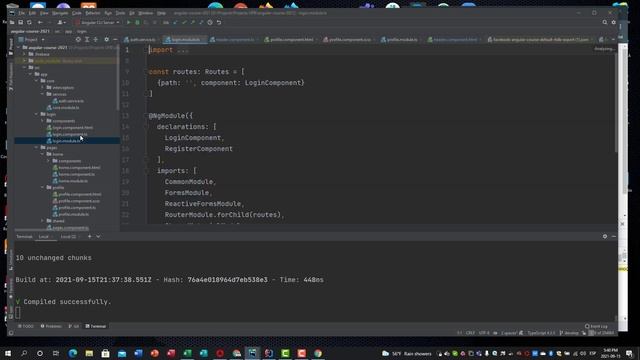Click the Open folder icon in main toolbar

pyautogui.click(x=12, y=22)
